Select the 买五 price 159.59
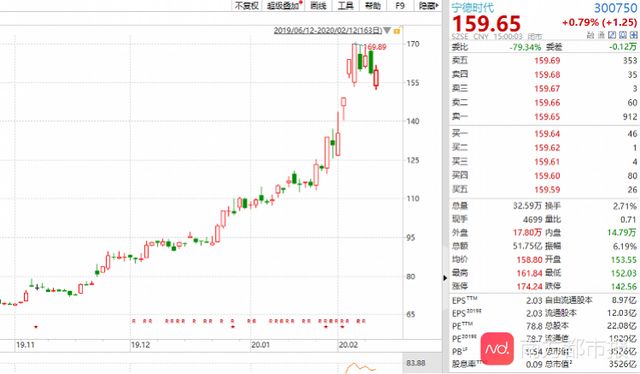This screenshot has height=374, width=640. coord(547,190)
